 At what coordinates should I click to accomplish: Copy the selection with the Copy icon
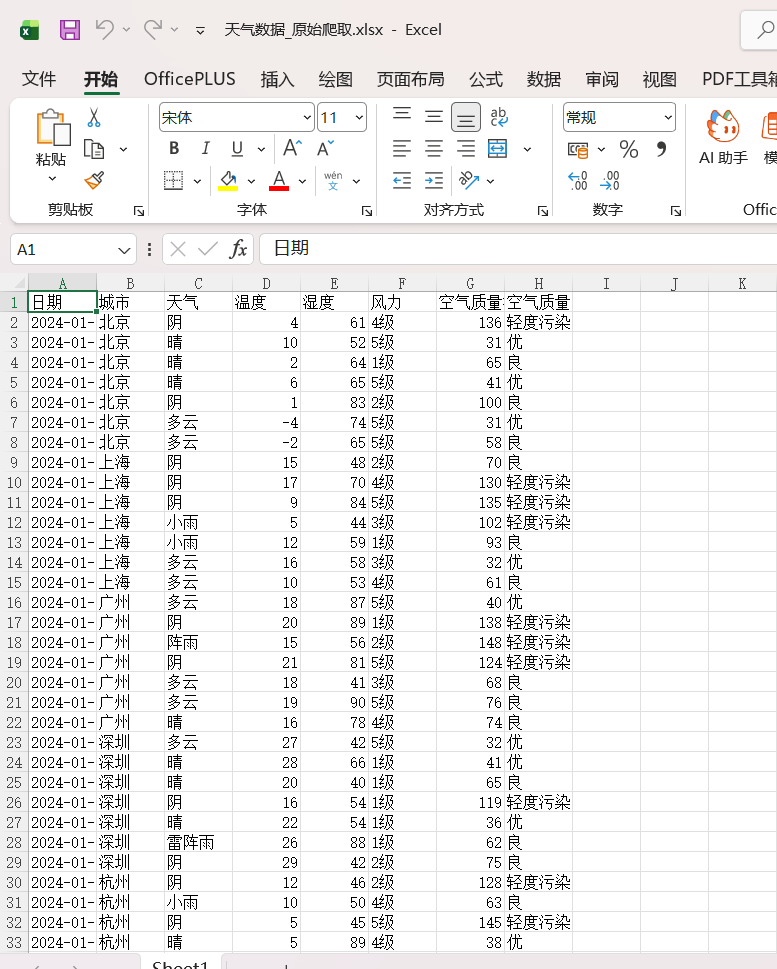click(x=94, y=150)
